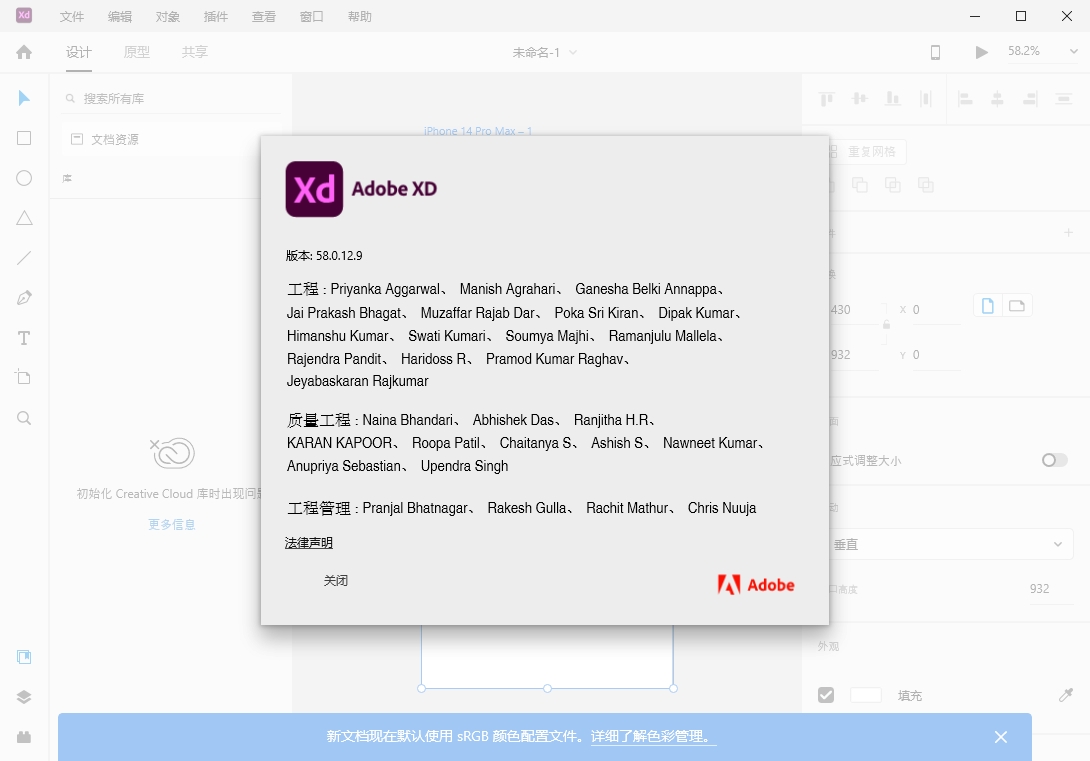The width and height of the screenshot is (1090, 761).
Task: Pick the Line tool
Action: pyautogui.click(x=24, y=259)
